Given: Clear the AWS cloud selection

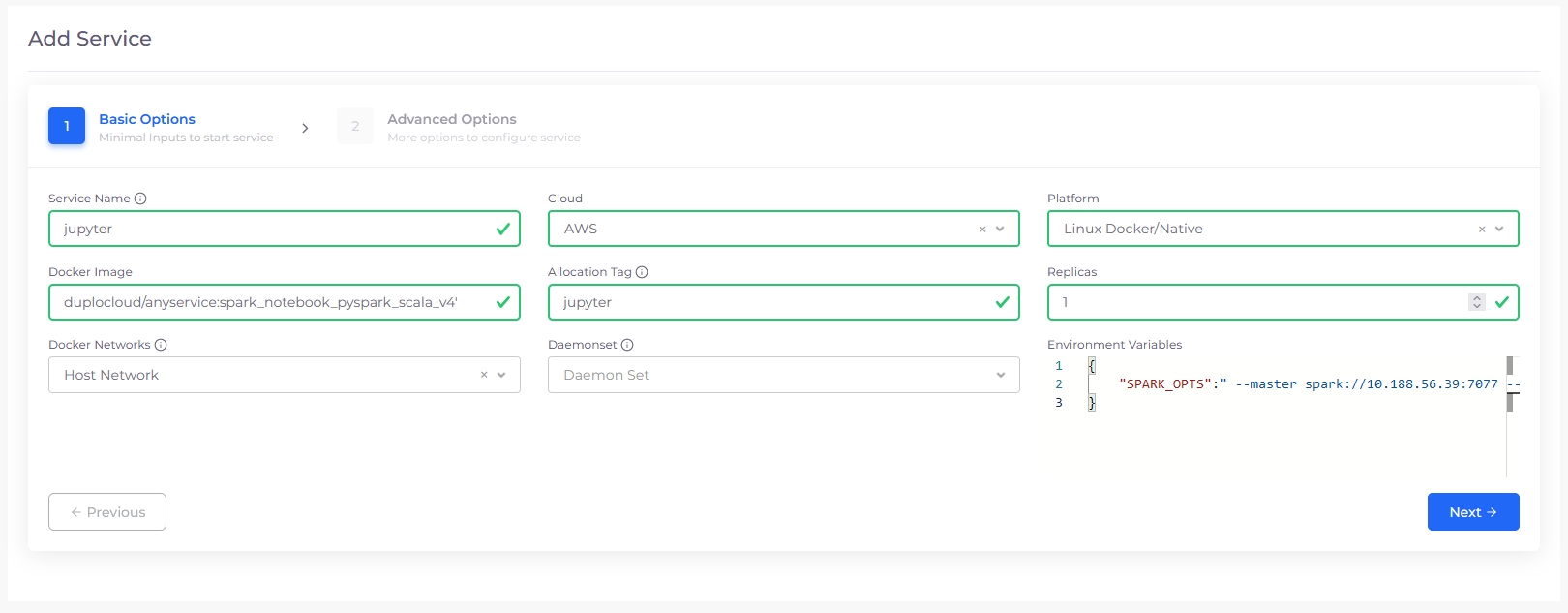Looking at the screenshot, I should click(982, 230).
